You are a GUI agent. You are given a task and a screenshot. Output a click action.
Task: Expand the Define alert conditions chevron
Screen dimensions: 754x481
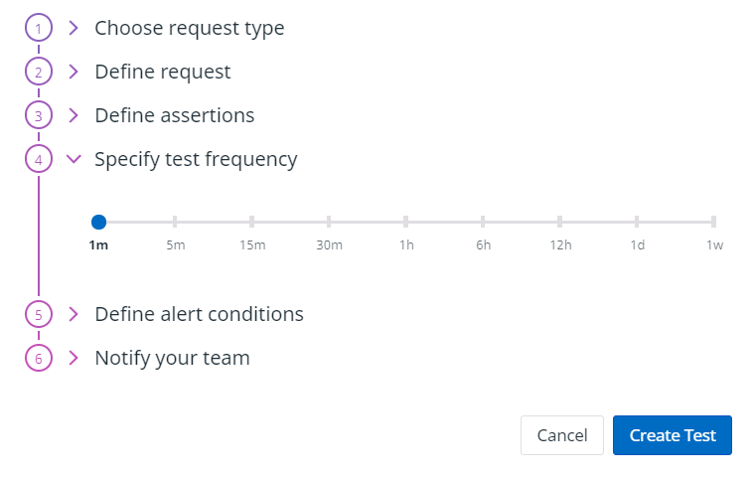(73, 314)
